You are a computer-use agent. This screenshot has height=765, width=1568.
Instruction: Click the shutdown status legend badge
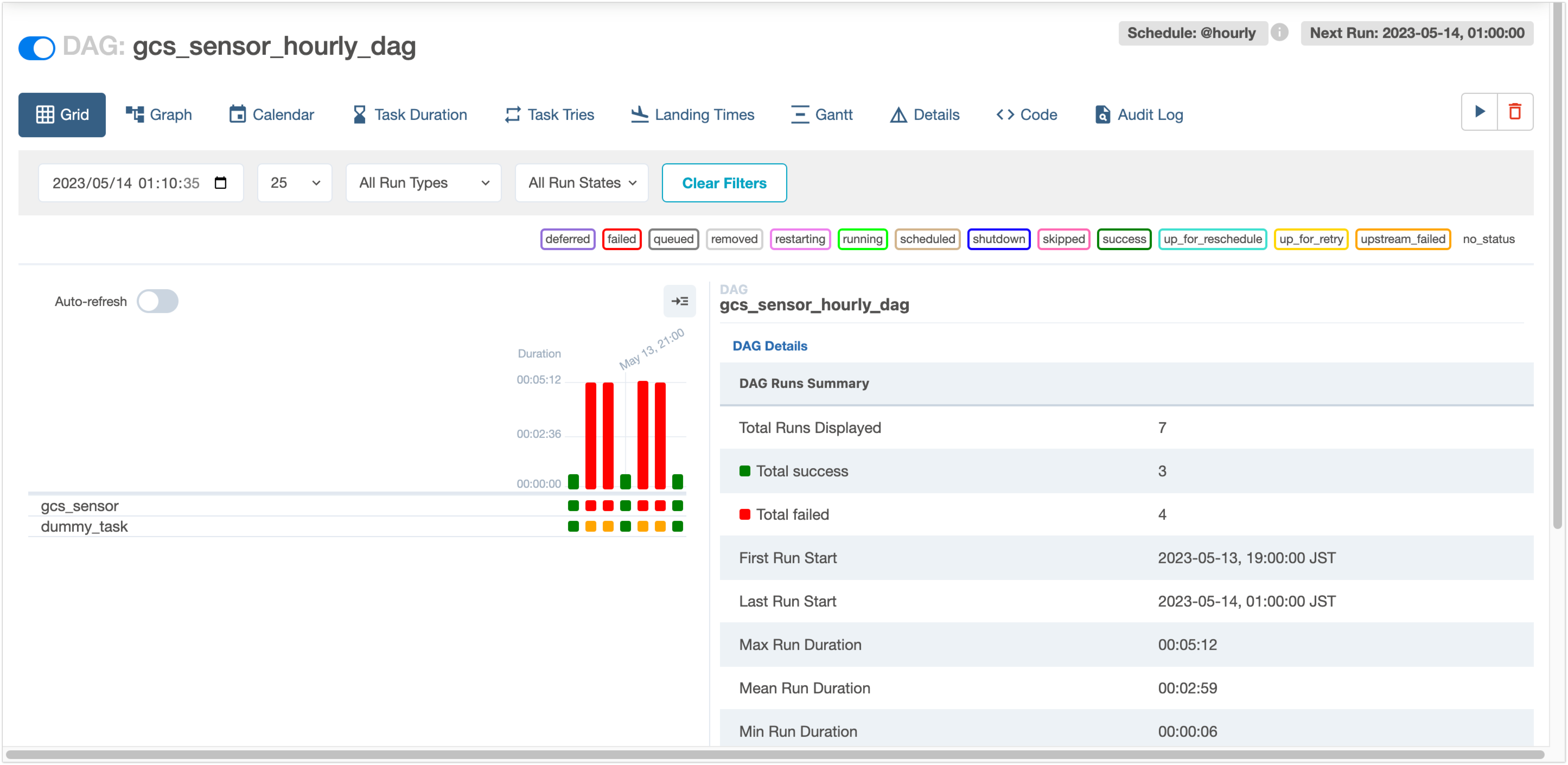999,239
